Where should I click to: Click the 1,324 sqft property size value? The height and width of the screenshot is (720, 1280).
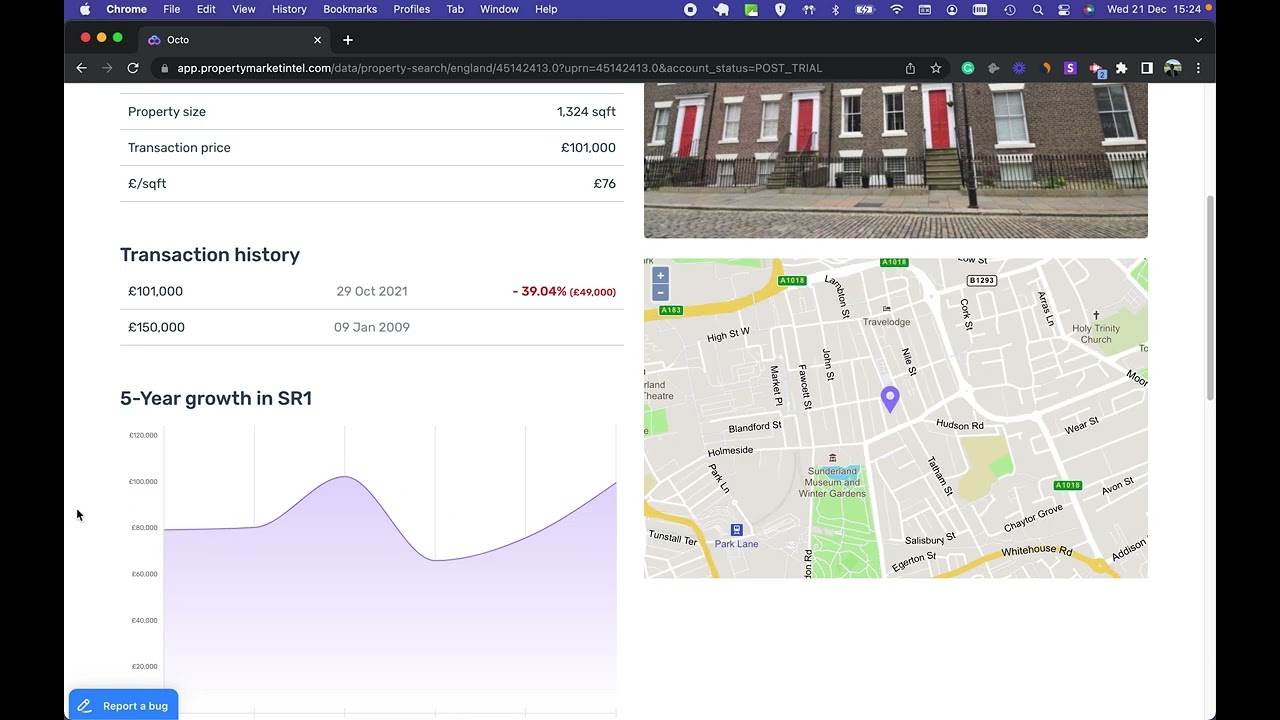tap(586, 111)
